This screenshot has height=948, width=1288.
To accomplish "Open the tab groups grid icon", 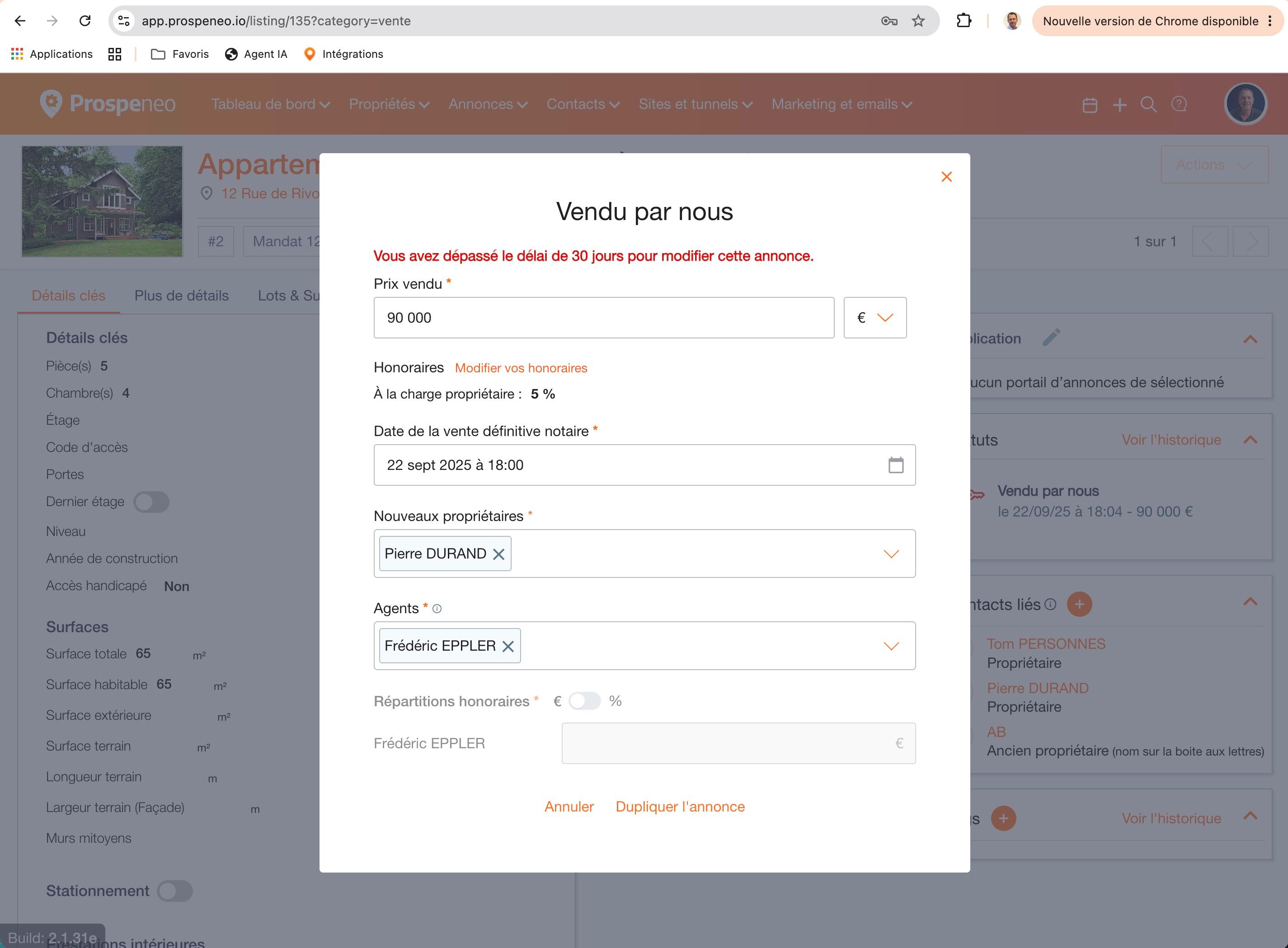I will (x=115, y=54).
